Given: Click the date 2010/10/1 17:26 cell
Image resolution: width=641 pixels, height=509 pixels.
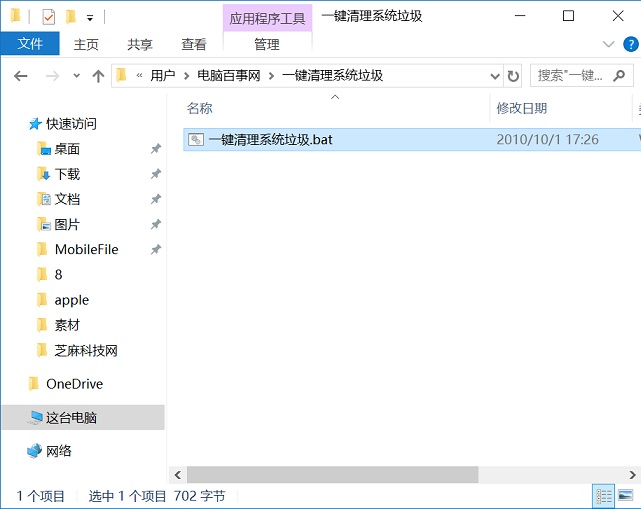Looking at the screenshot, I should coord(547,139).
